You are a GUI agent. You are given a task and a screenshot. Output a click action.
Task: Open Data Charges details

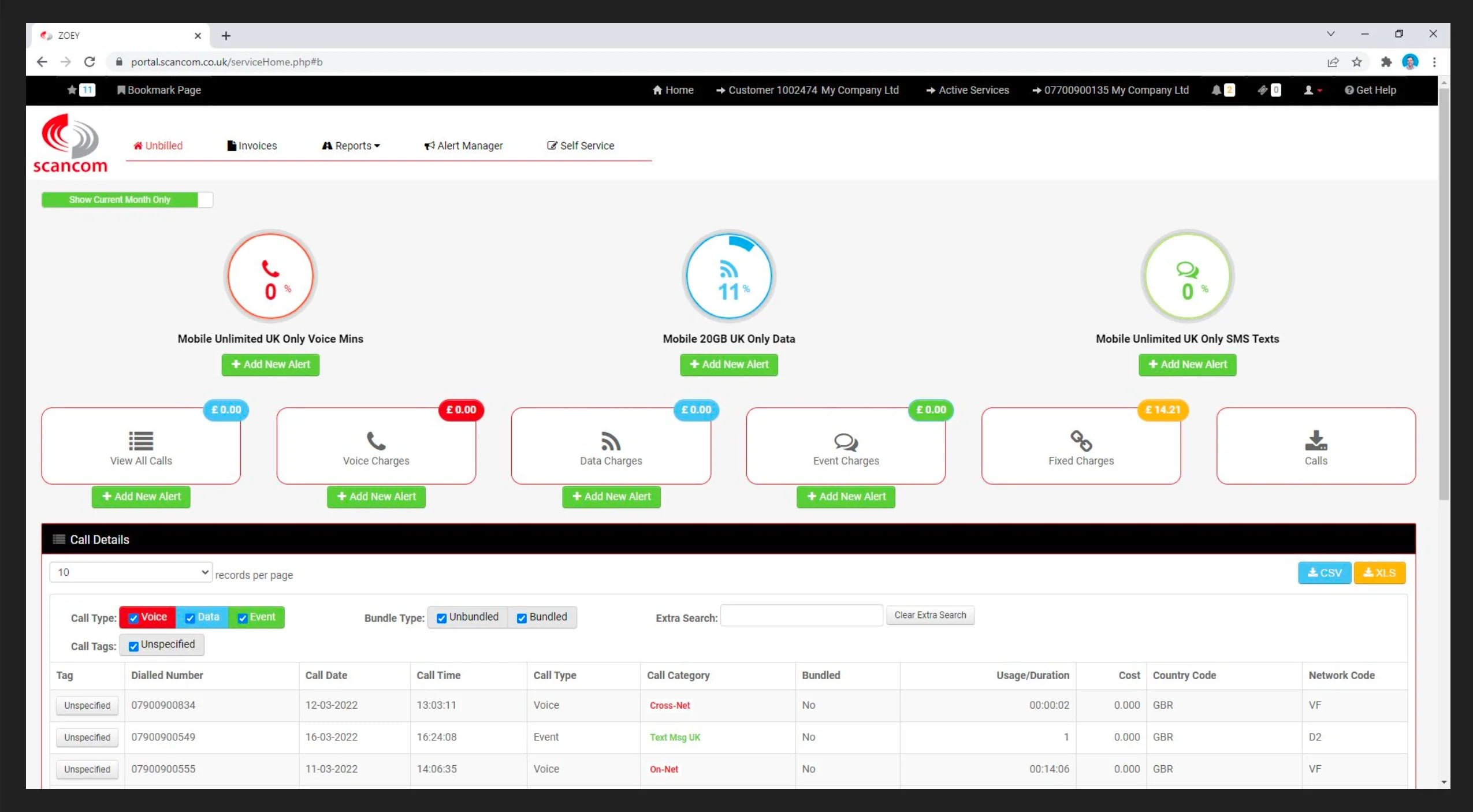coord(611,441)
